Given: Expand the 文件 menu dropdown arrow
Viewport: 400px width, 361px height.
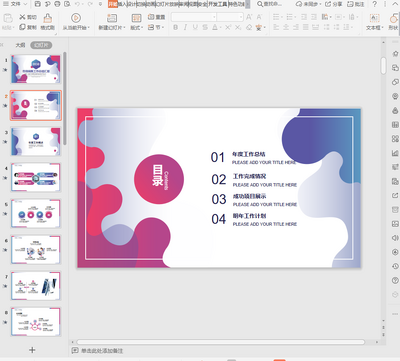Looking at the screenshot, I should point(25,4).
